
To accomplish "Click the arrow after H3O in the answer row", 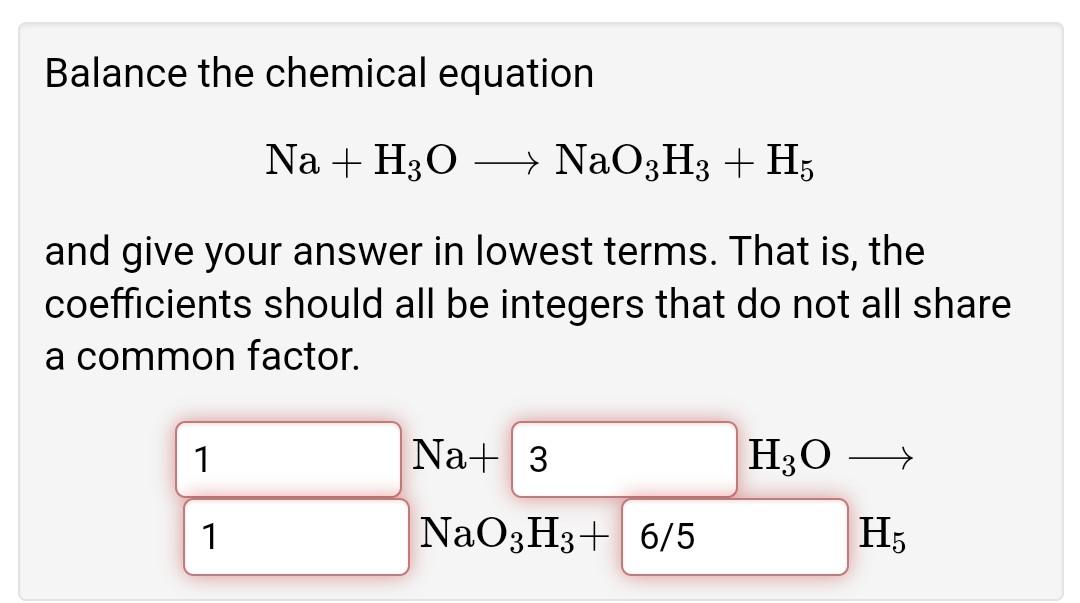I will 880,457.
